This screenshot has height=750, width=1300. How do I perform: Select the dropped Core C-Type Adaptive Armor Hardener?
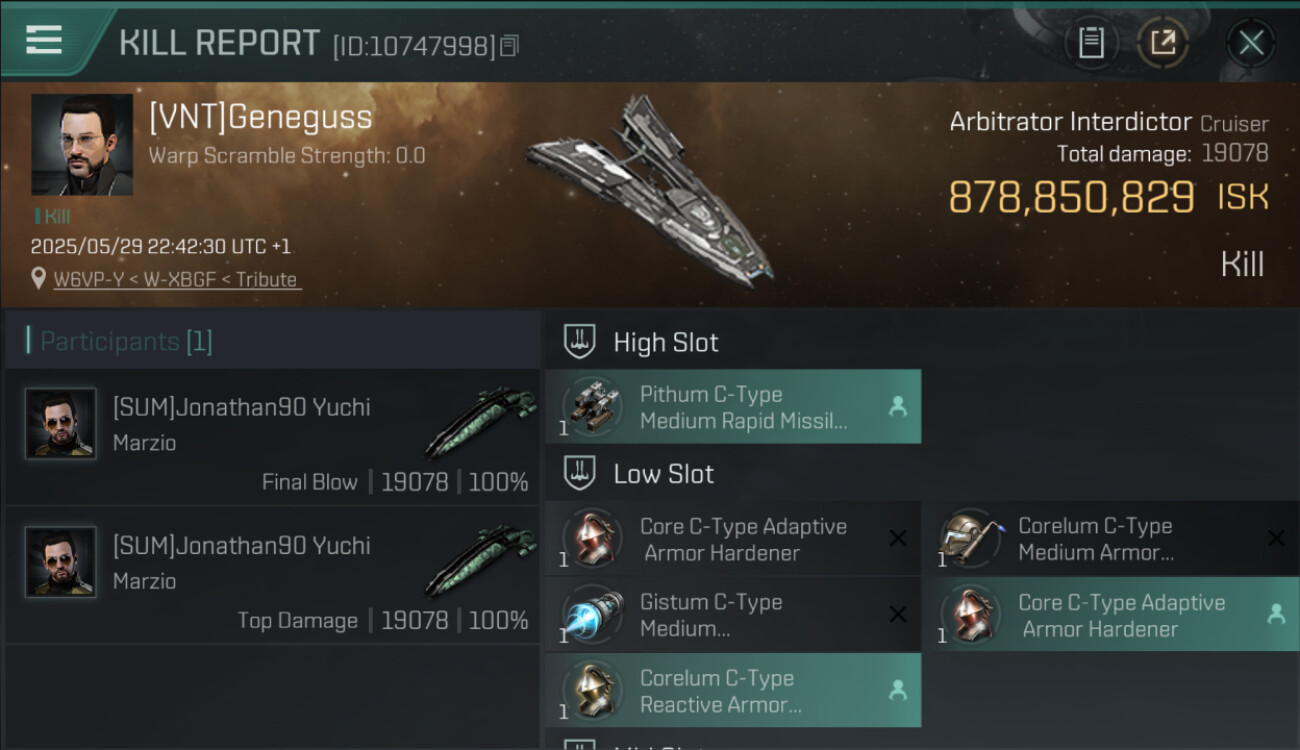coord(1111,615)
